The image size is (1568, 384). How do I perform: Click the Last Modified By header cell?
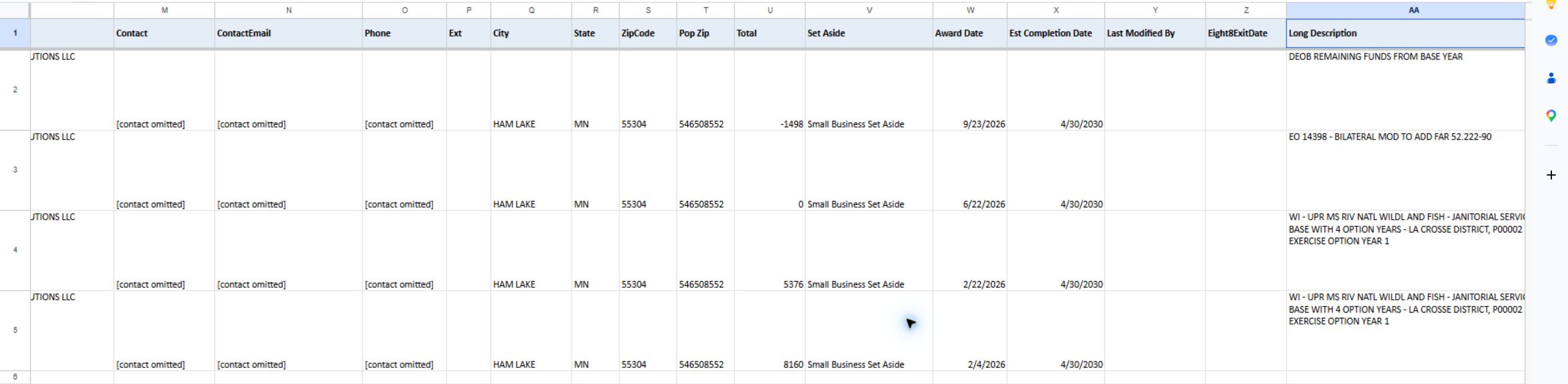pos(1155,33)
